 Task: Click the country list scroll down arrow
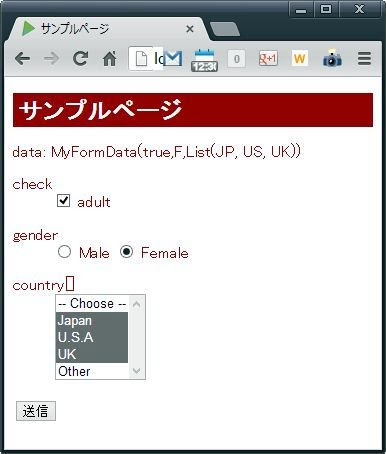137,371
